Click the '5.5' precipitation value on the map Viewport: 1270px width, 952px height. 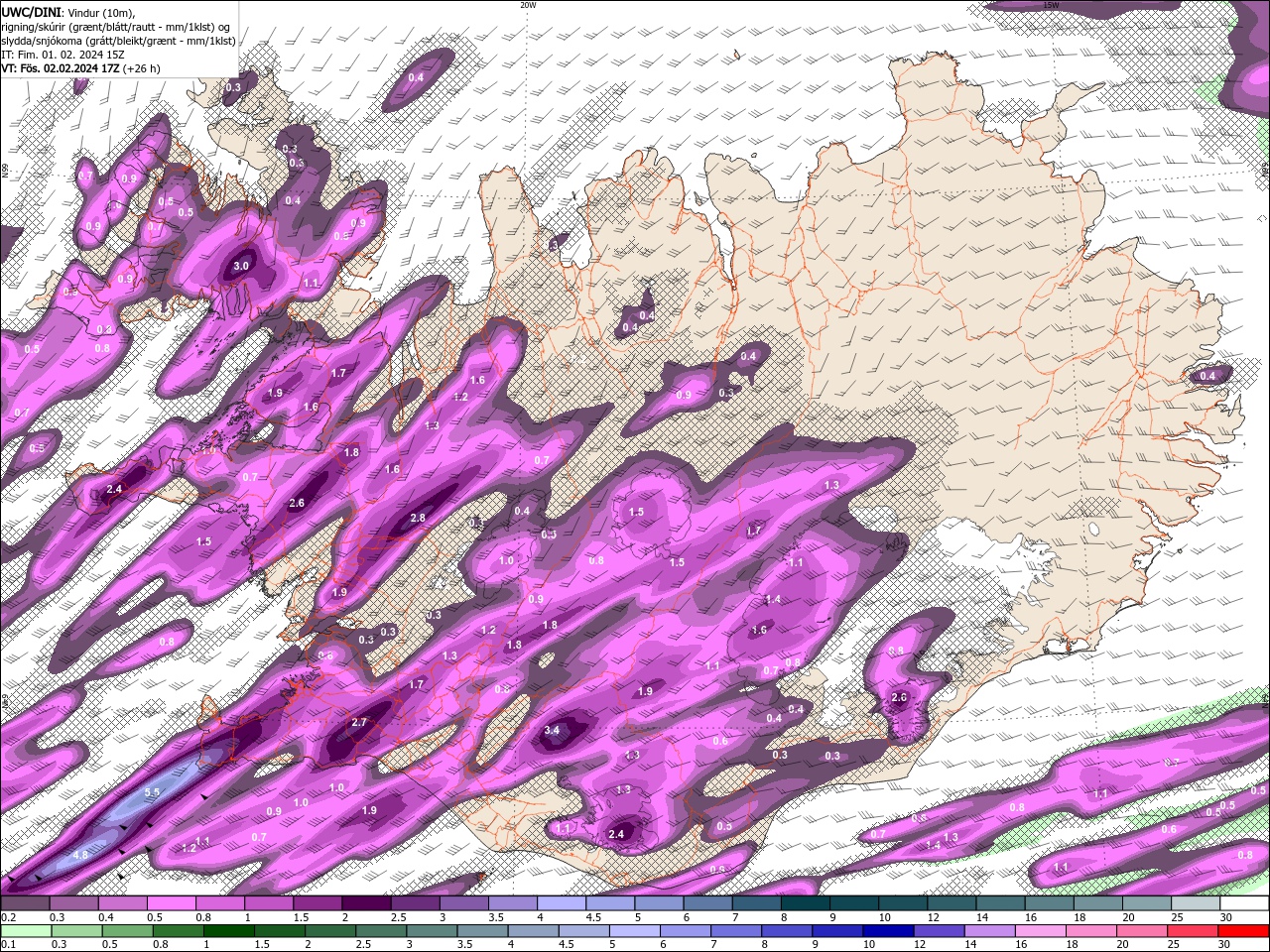[x=152, y=792]
